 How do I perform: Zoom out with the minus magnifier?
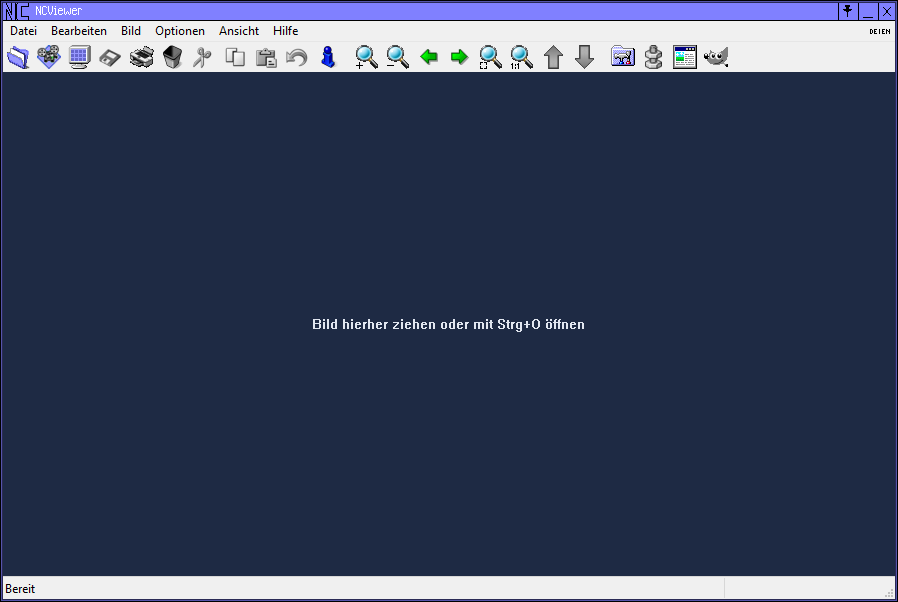(397, 57)
